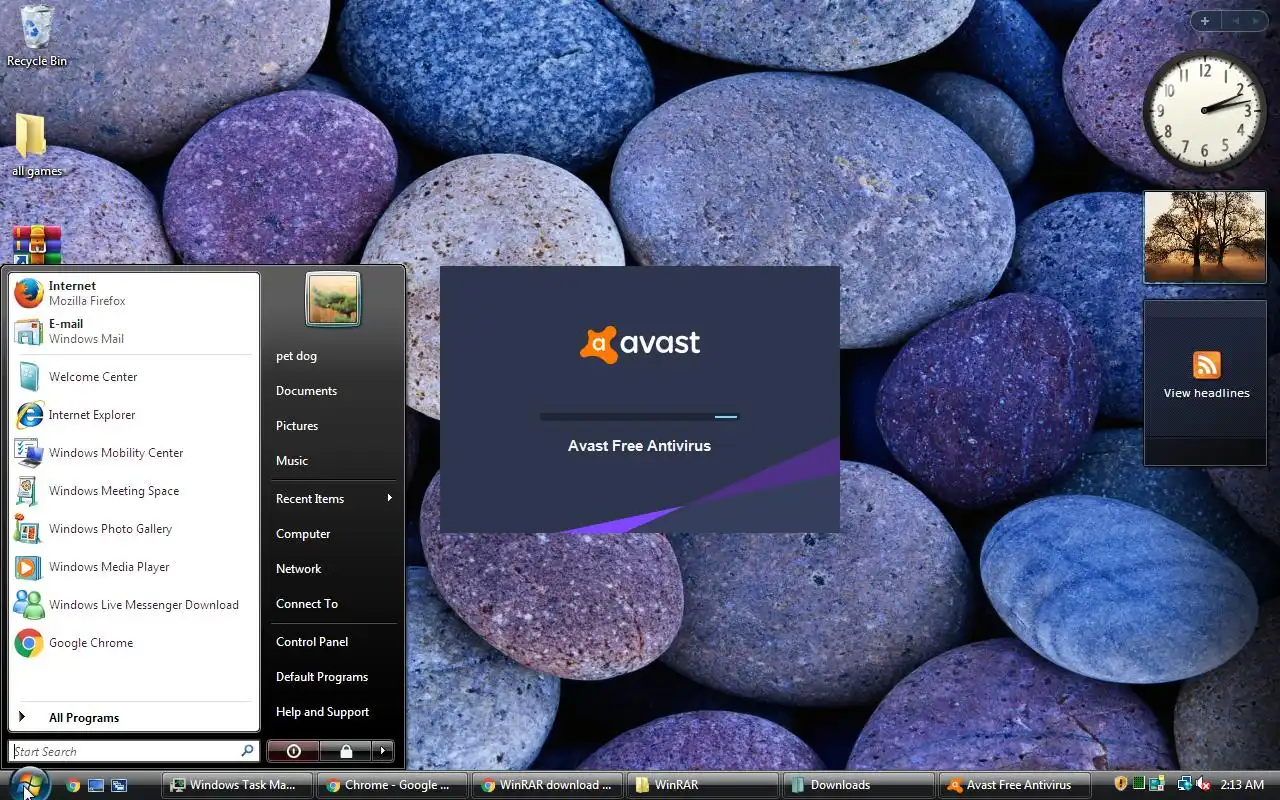Image resolution: width=1280 pixels, height=800 pixels.
Task: Open Windows Meeting Space
Action: coord(134,491)
